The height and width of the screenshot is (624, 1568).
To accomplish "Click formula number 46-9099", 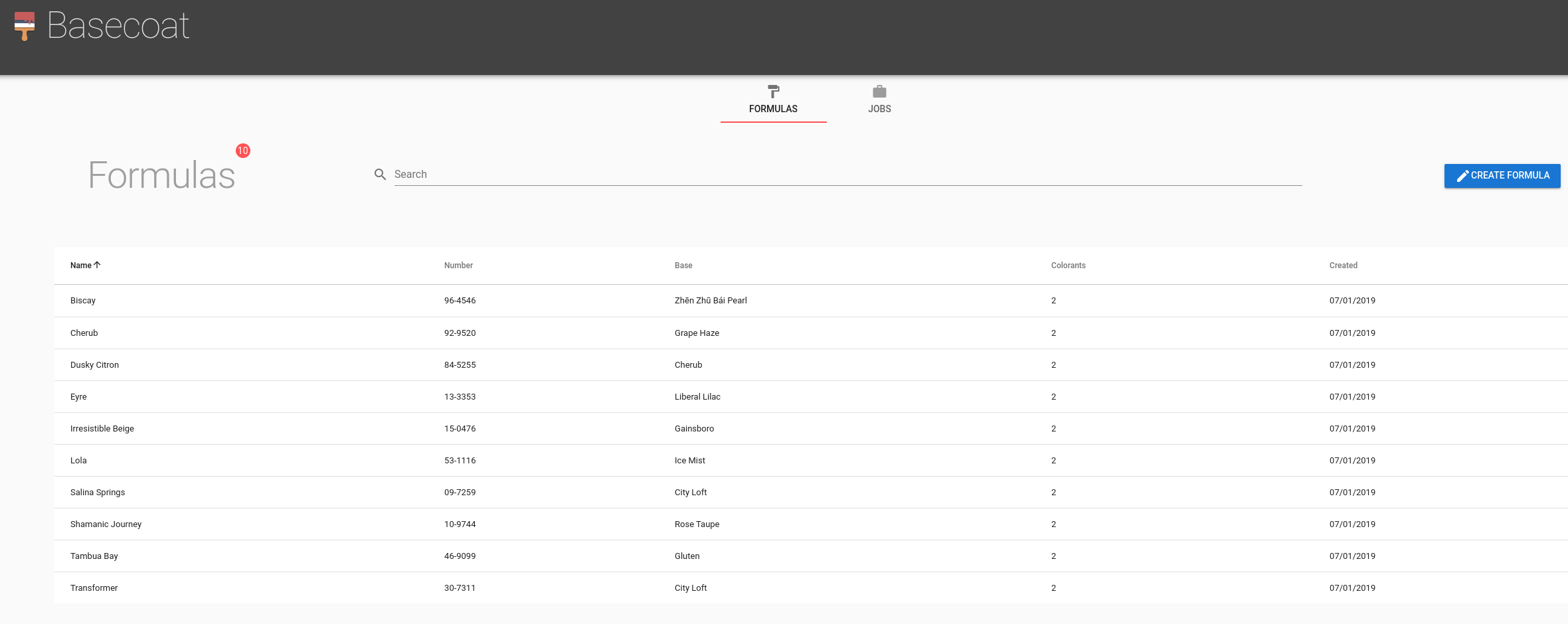I will point(460,556).
